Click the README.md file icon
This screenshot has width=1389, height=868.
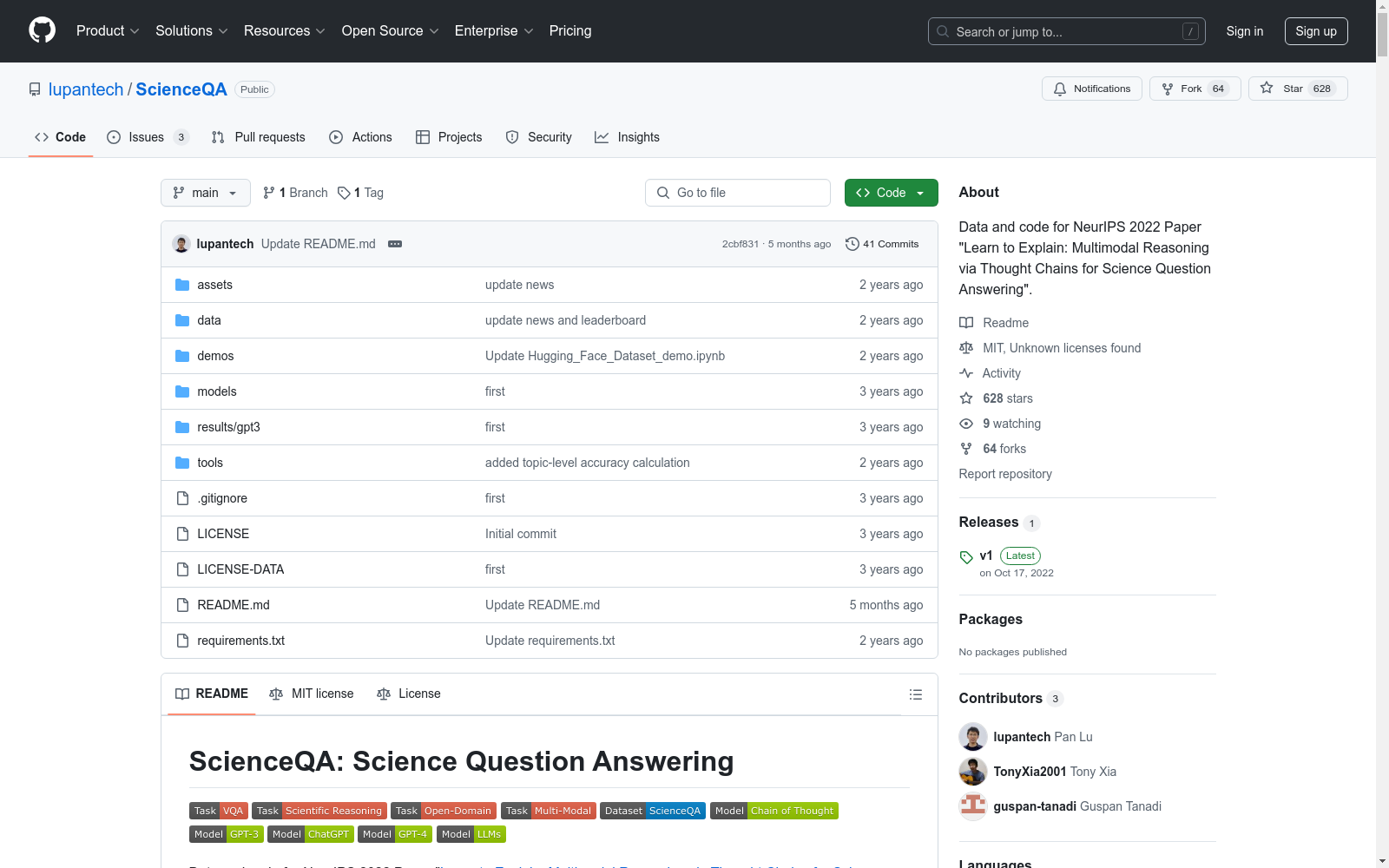182,605
